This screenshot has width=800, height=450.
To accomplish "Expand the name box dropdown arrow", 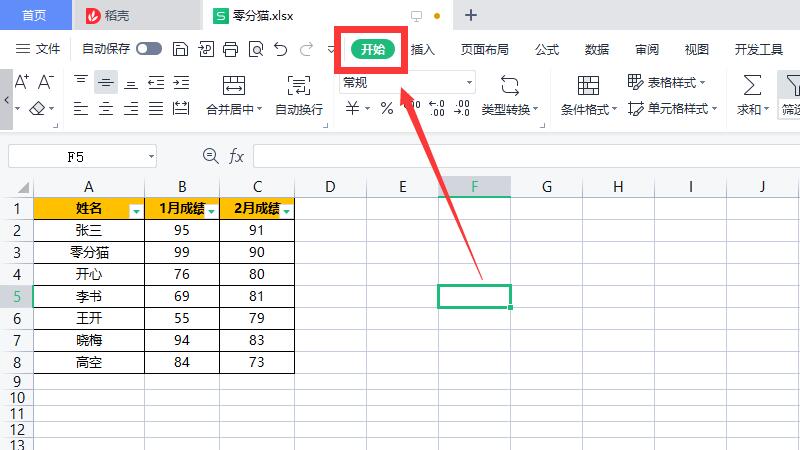I will pos(150,156).
